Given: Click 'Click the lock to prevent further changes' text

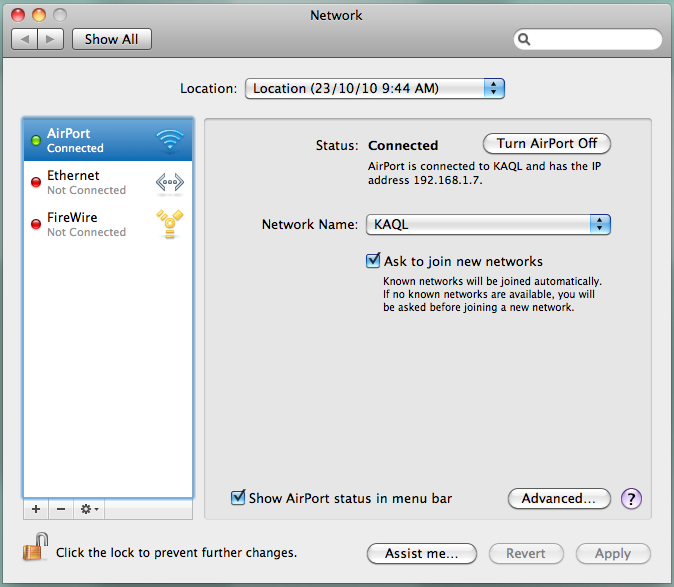Looking at the screenshot, I should (176, 553).
